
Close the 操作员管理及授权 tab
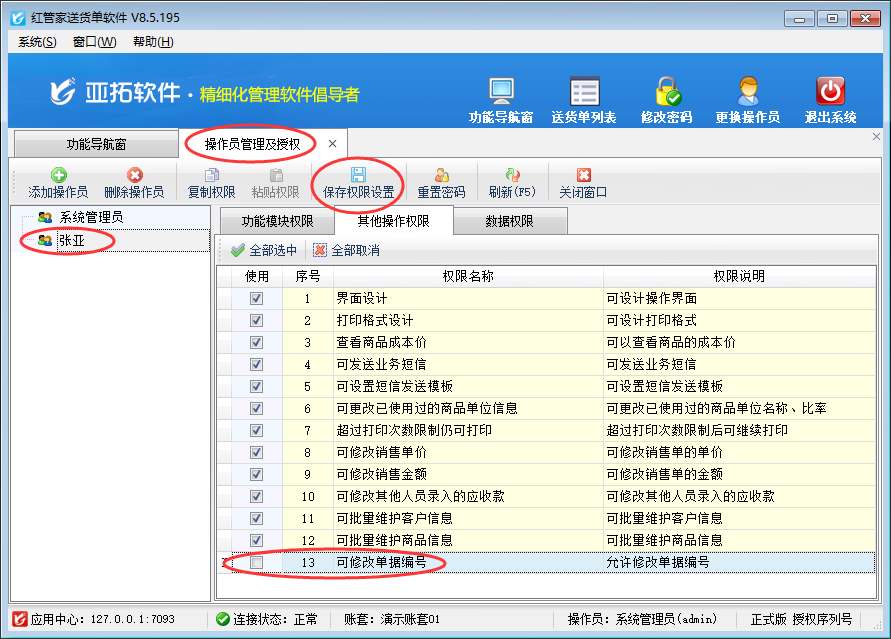point(332,144)
